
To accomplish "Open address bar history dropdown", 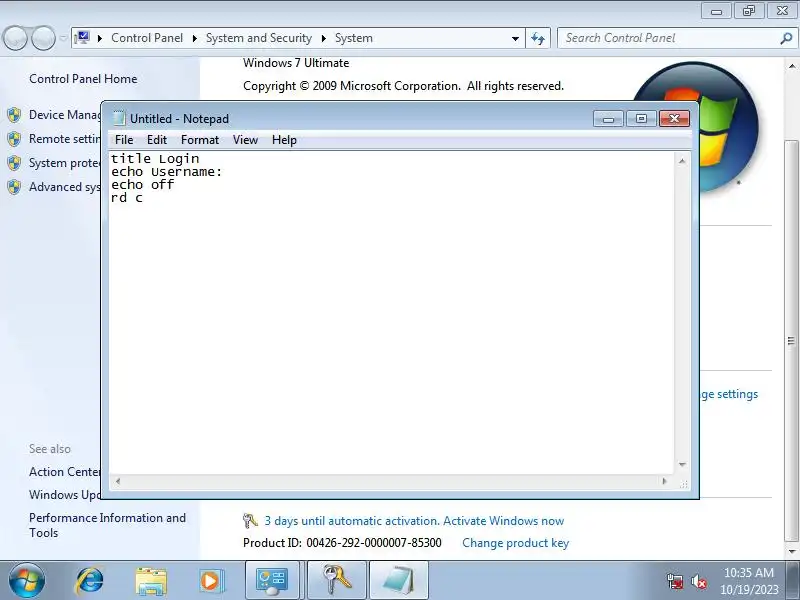I will (x=515, y=39).
